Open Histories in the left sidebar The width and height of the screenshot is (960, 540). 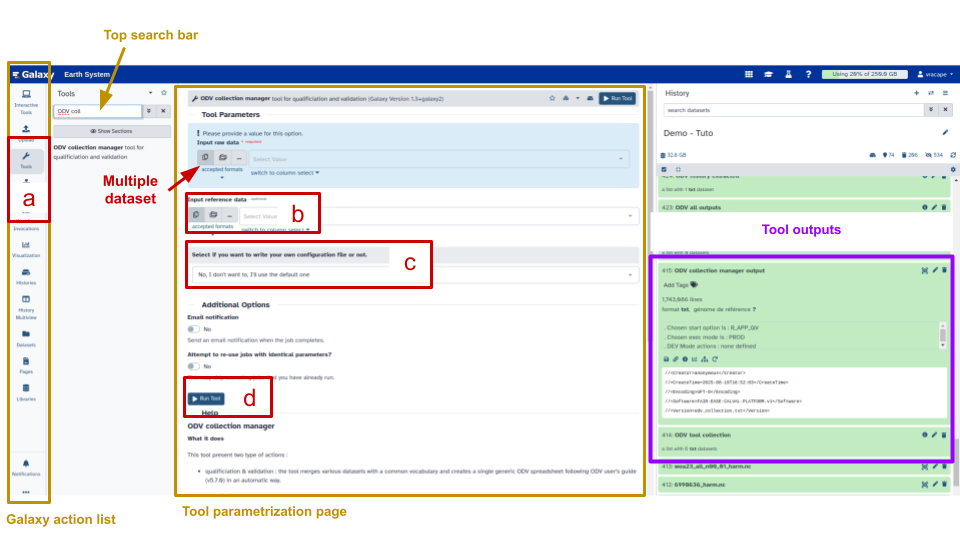click(26, 274)
